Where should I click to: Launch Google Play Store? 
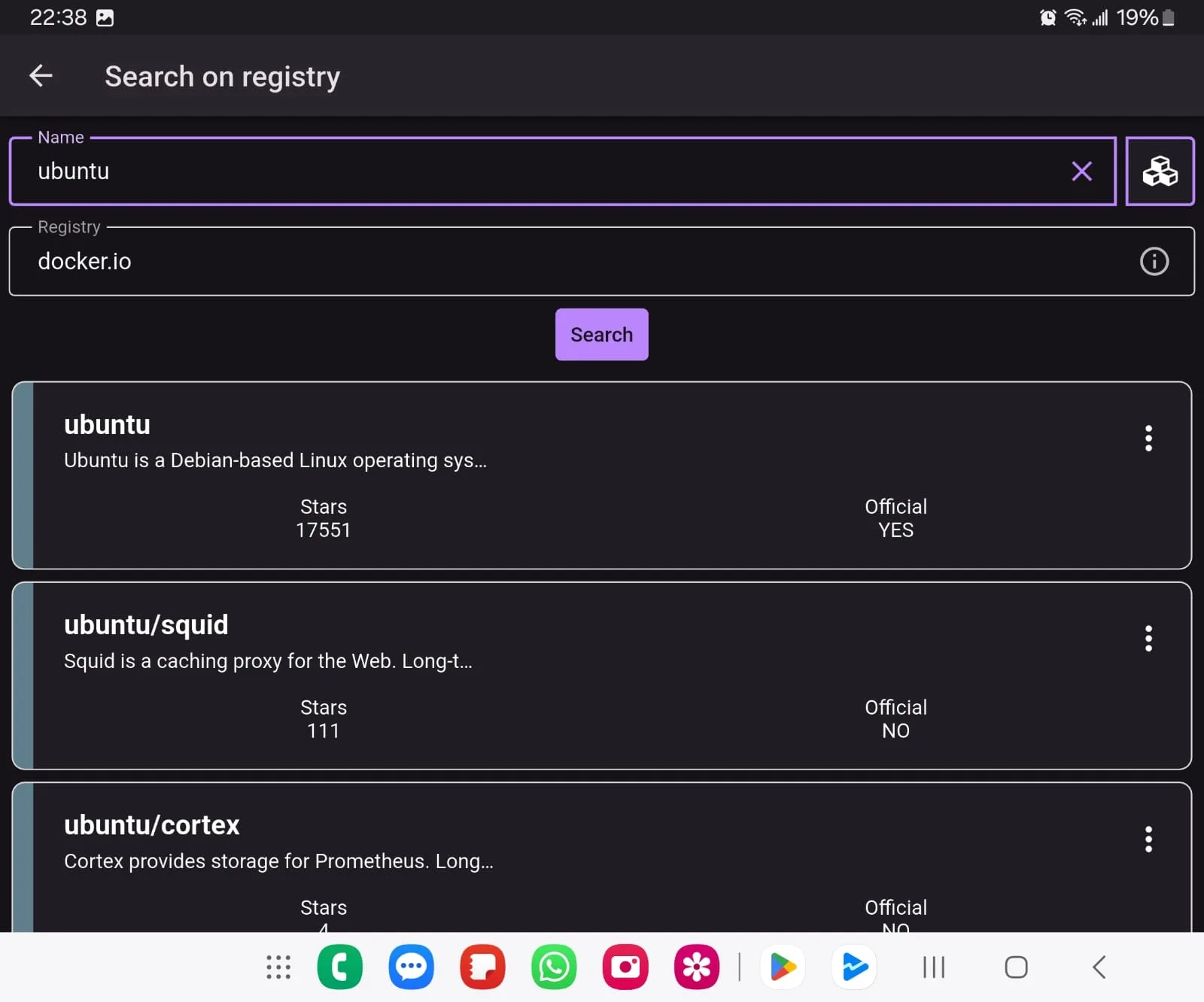pos(783,967)
